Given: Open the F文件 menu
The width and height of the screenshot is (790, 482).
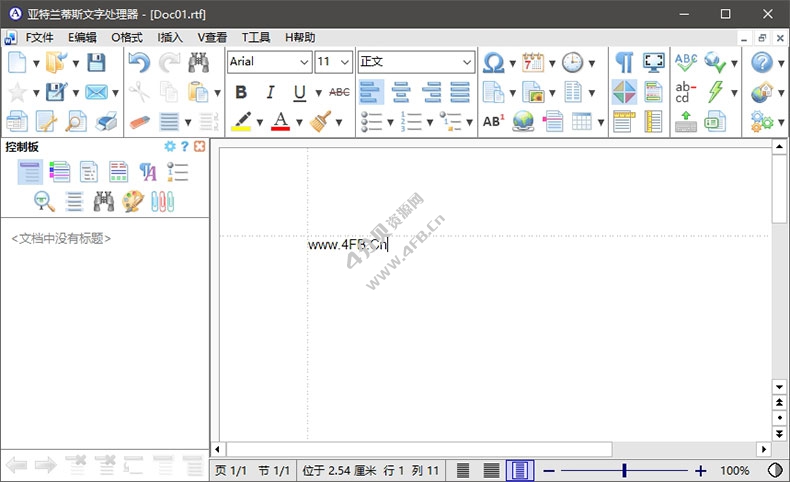Looking at the screenshot, I should pos(39,38).
